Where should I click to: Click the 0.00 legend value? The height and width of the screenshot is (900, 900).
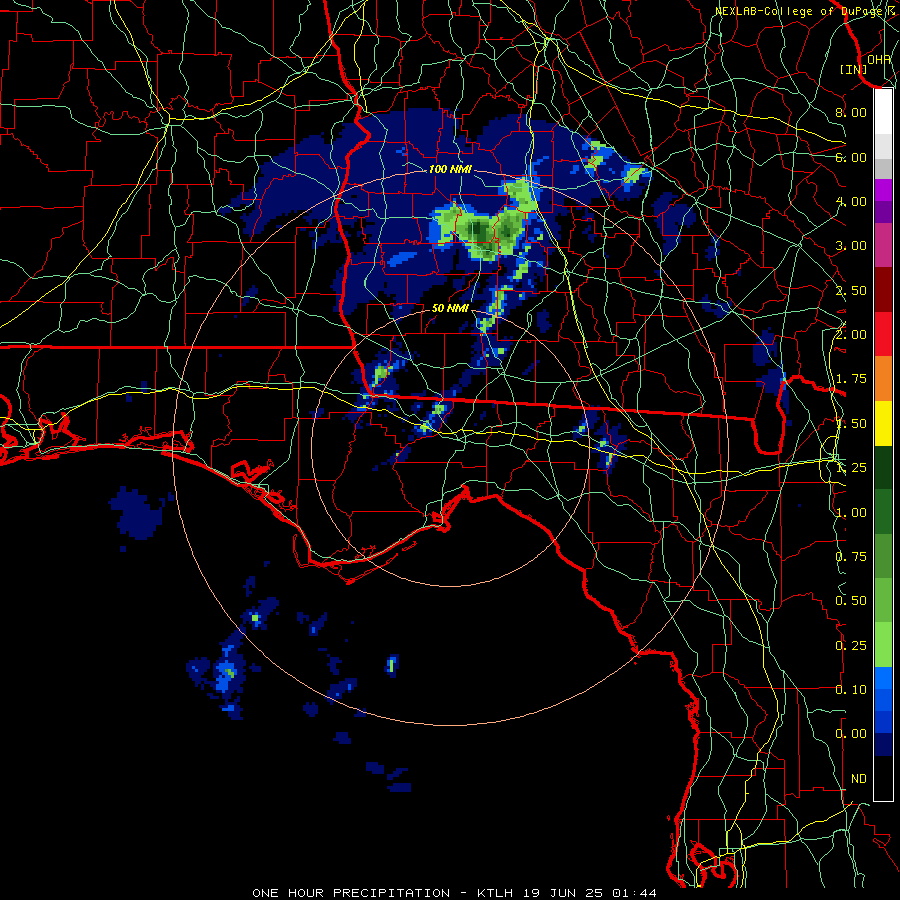coord(851,734)
